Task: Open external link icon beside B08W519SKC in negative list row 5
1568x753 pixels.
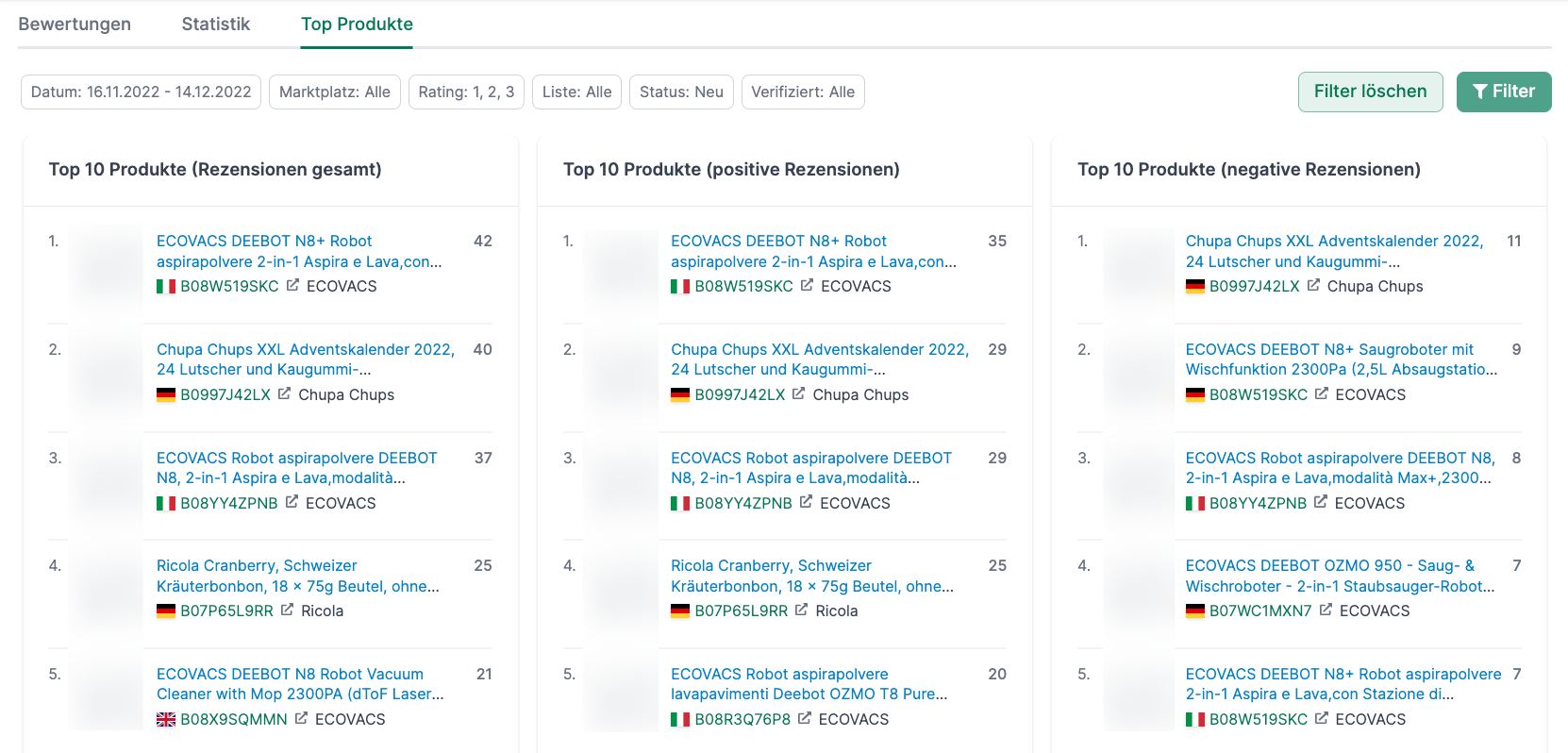Action: pos(1322,718)
